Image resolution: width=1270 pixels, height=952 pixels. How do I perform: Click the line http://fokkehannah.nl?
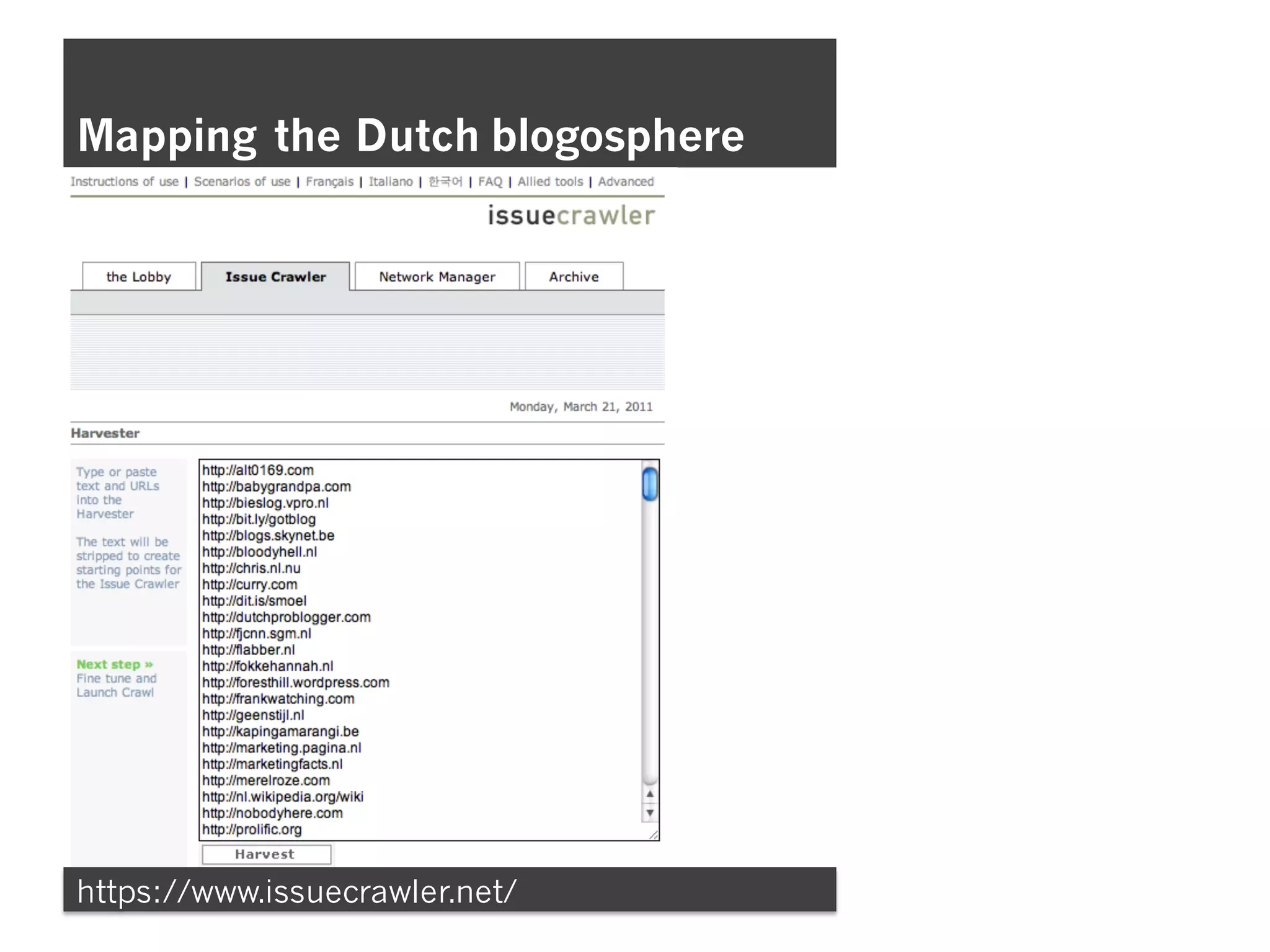(268, 666)
